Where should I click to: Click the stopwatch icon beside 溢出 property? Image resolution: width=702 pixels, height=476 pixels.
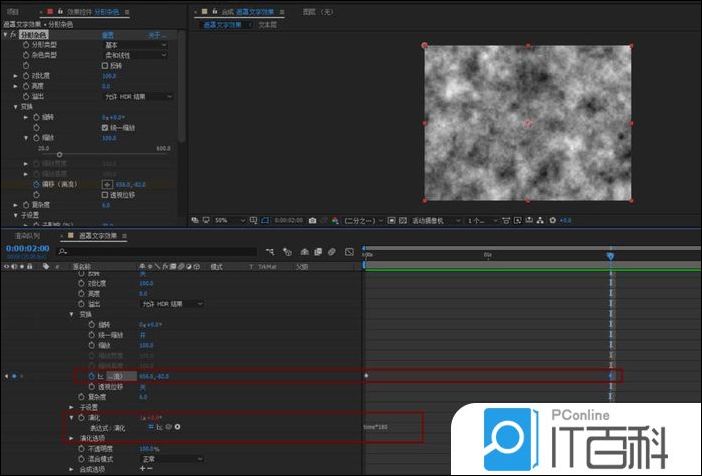25,96
